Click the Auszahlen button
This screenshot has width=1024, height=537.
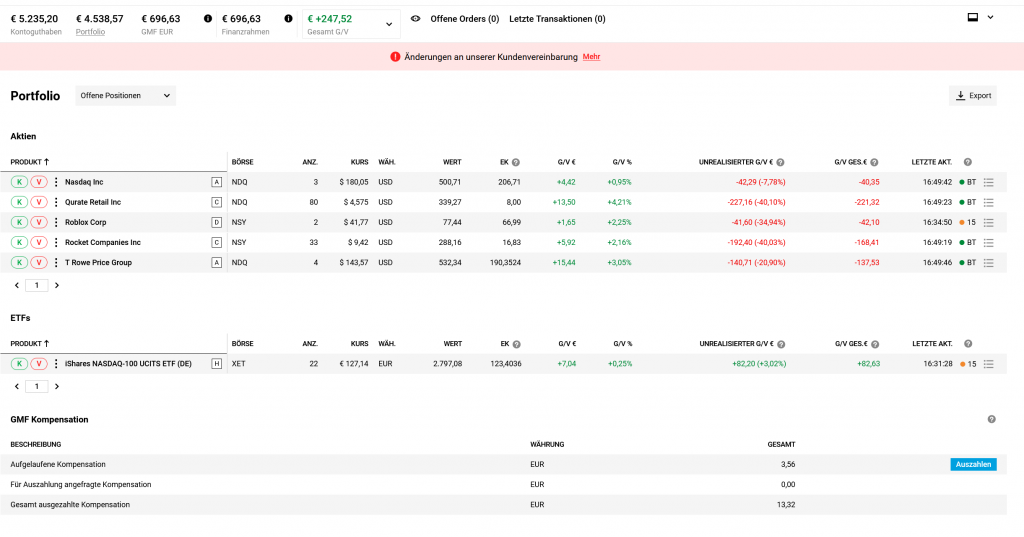click(x=972, y=464)
